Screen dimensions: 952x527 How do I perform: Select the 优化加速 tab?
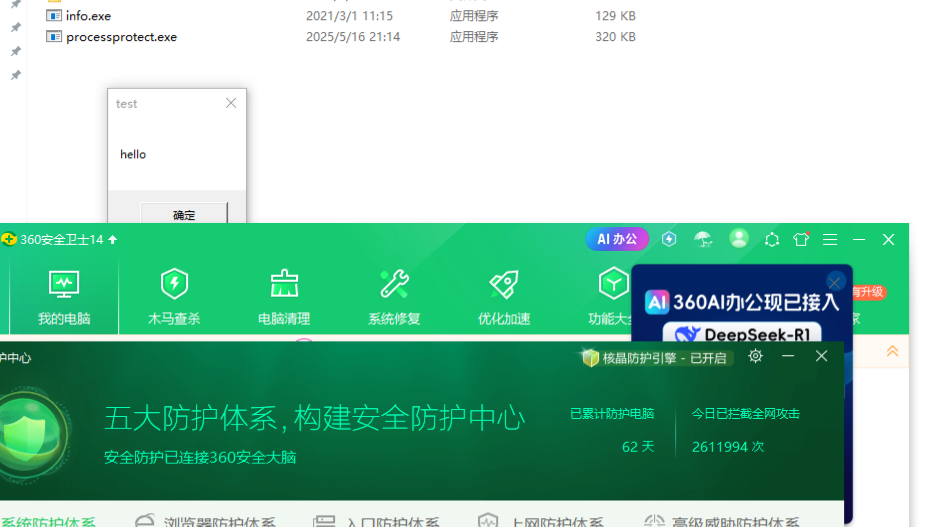click(504, 298)
